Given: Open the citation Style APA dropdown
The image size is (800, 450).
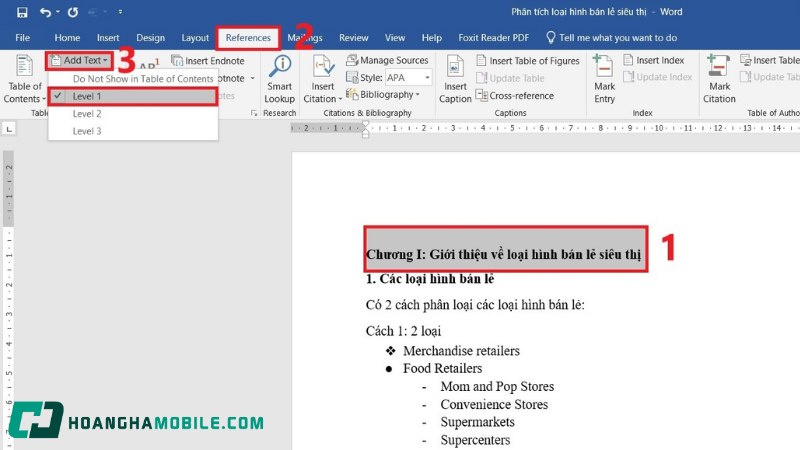Looking at the screenshot, I should click(x=408, y=78).
